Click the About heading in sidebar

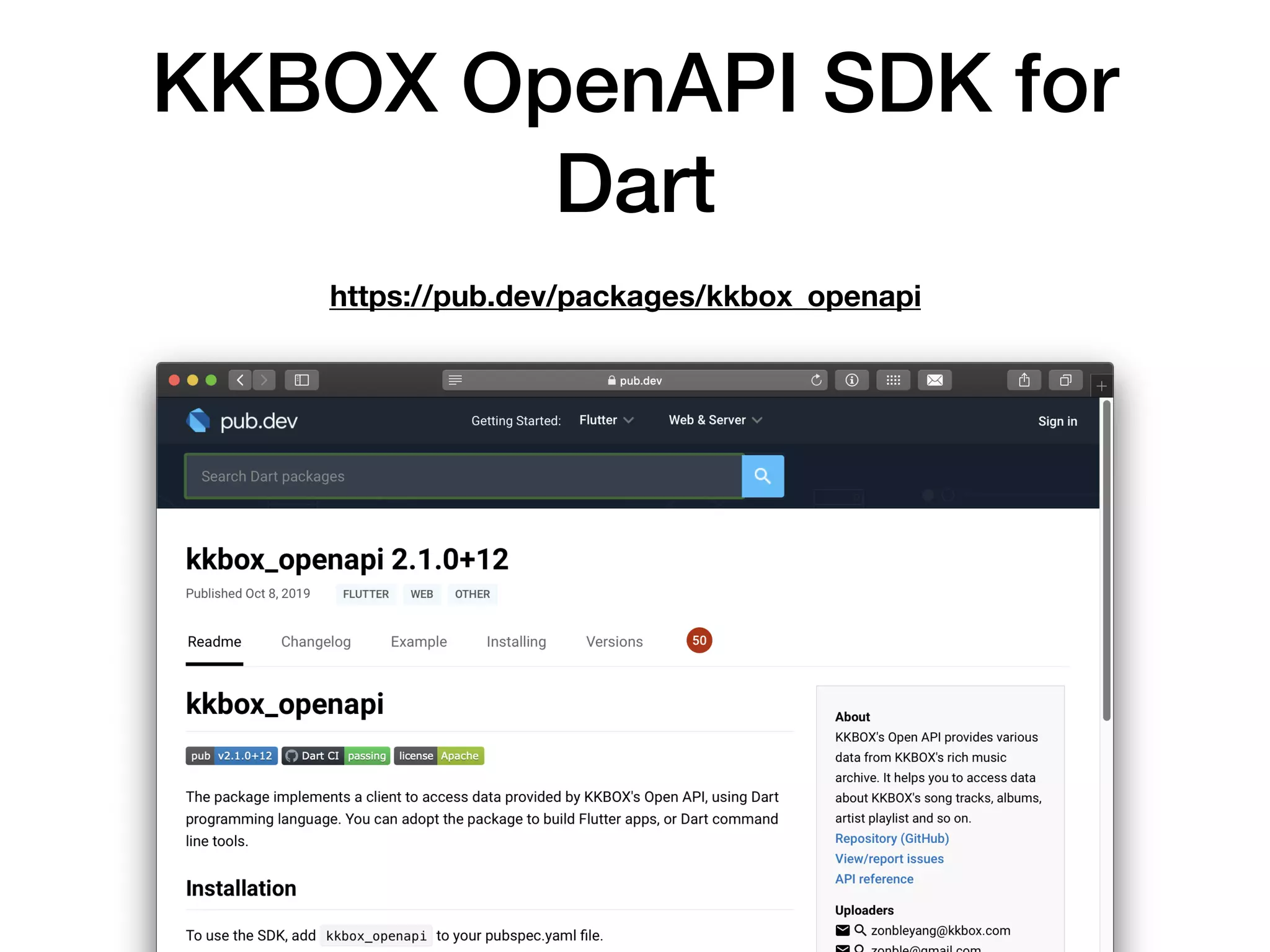pyautogui.click(x=852, y=716)
